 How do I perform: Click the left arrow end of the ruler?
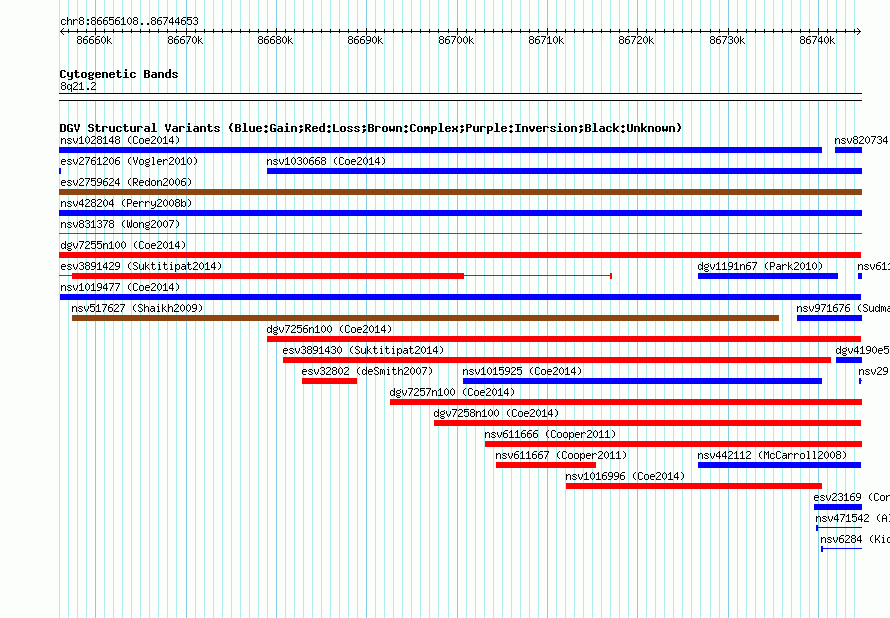click(x=62, y=32)
